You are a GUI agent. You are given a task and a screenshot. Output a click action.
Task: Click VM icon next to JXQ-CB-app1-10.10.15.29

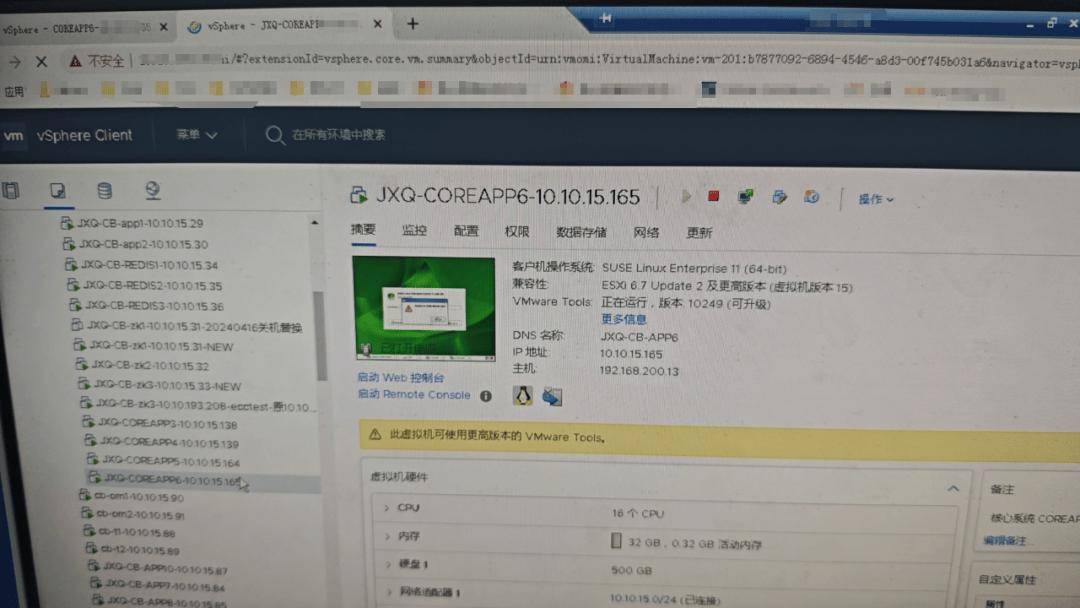pyautogui.click(x=66, y=222)
